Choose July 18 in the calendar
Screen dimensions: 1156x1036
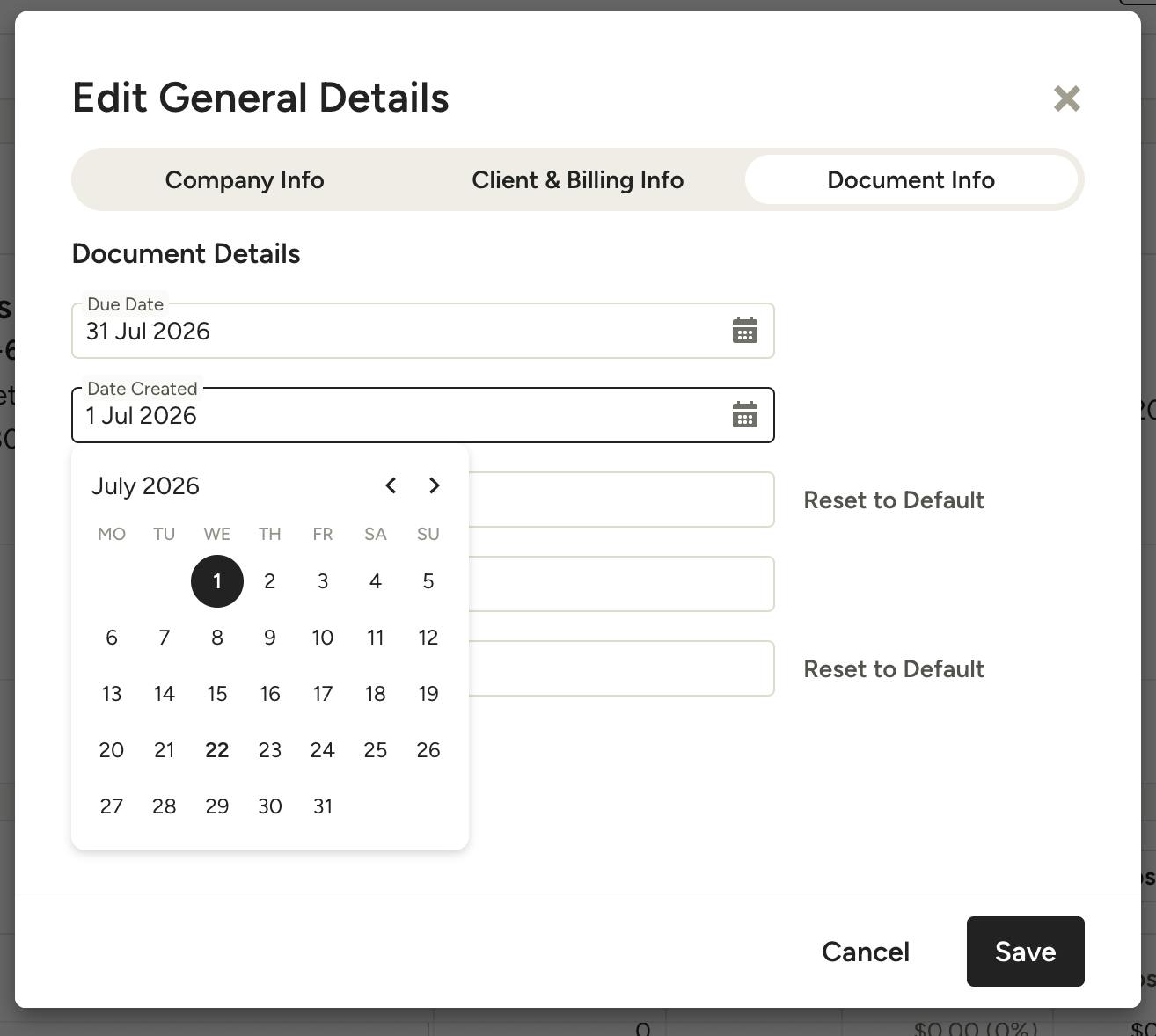pyautogui.click(x=376, y=694)
